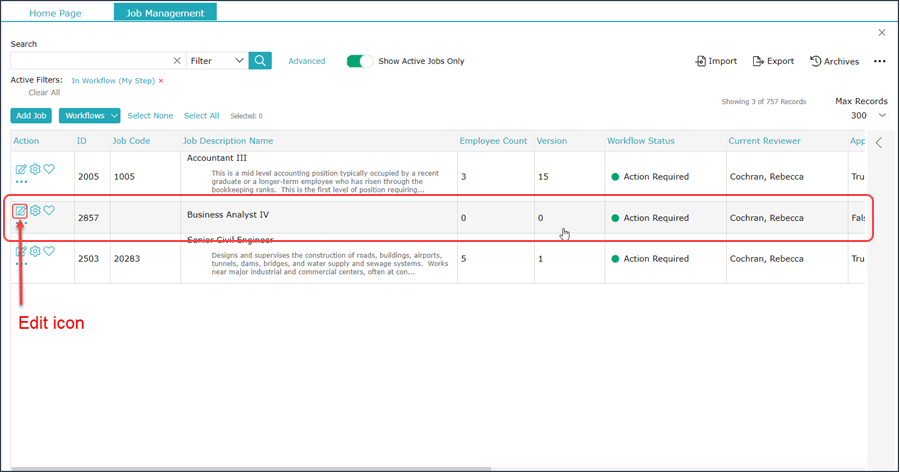Open more options ellipsis in top right
This screenshot has height=472, width=900.
(x=879, y=61)
